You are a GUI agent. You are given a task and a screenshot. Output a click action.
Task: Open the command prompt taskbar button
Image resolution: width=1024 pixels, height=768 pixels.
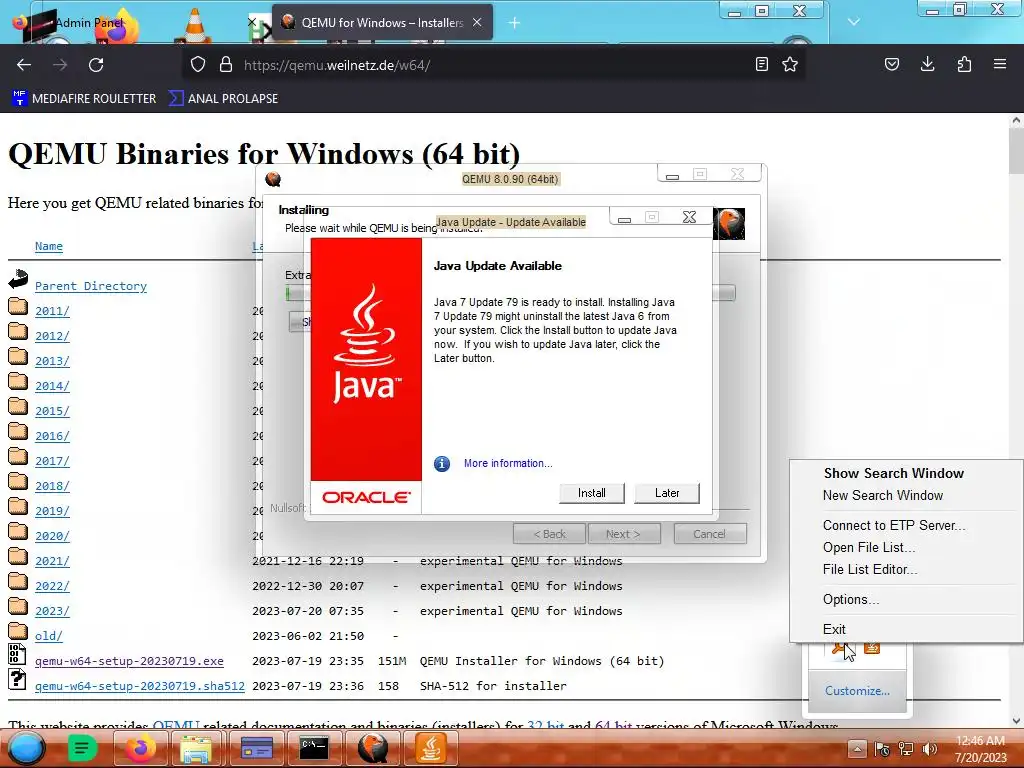coord(313,748)
